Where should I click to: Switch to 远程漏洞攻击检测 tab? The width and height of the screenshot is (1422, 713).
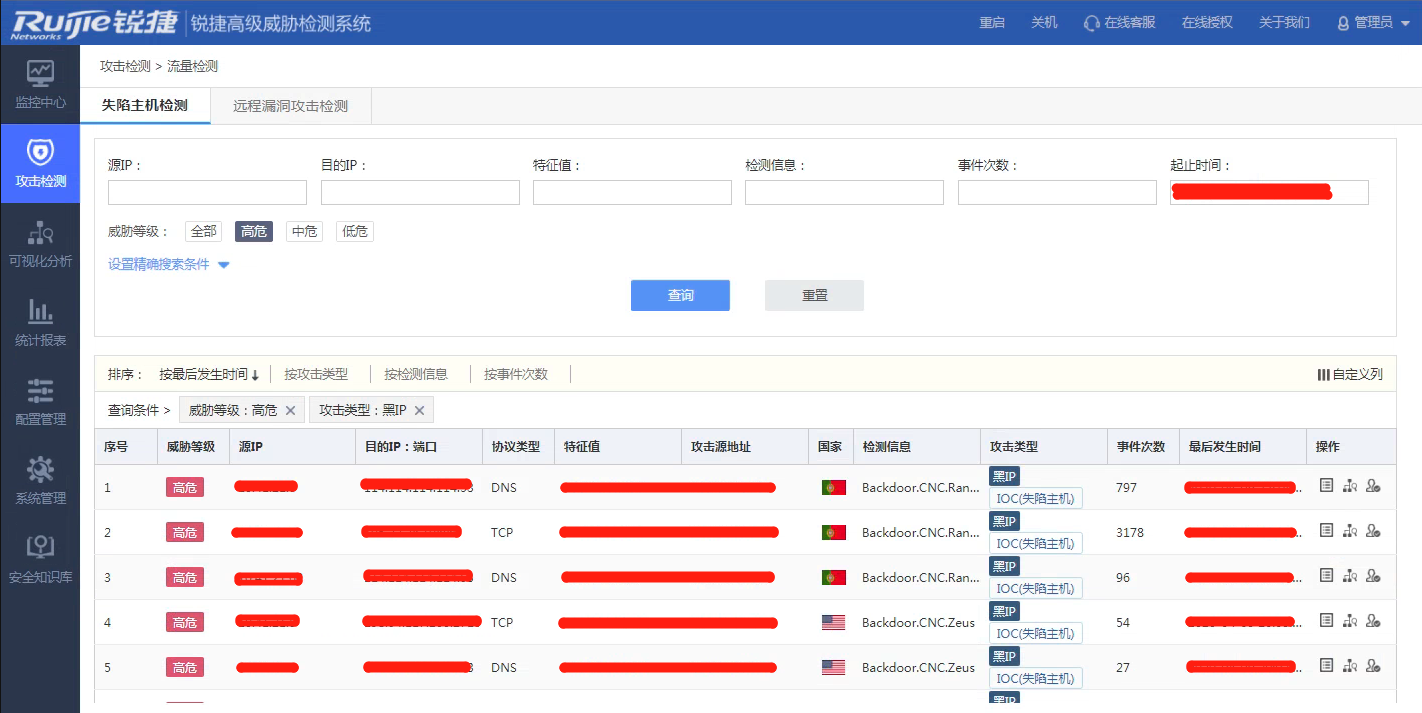290,106
